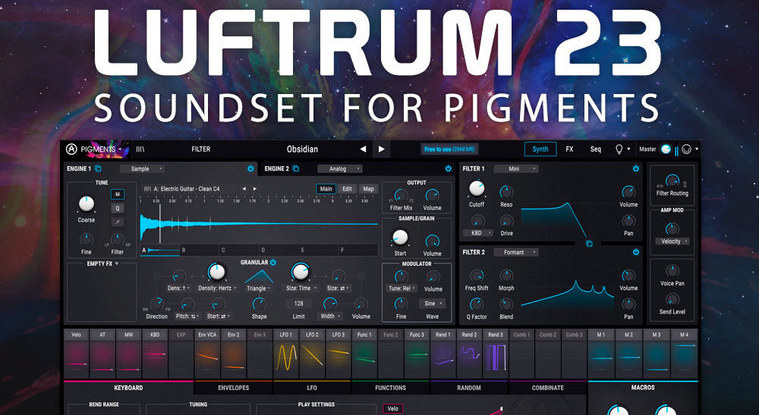Go to the previous preset arrow
Image resolution: width=759 pixels, height=415 pixels.
coord(363,149)
